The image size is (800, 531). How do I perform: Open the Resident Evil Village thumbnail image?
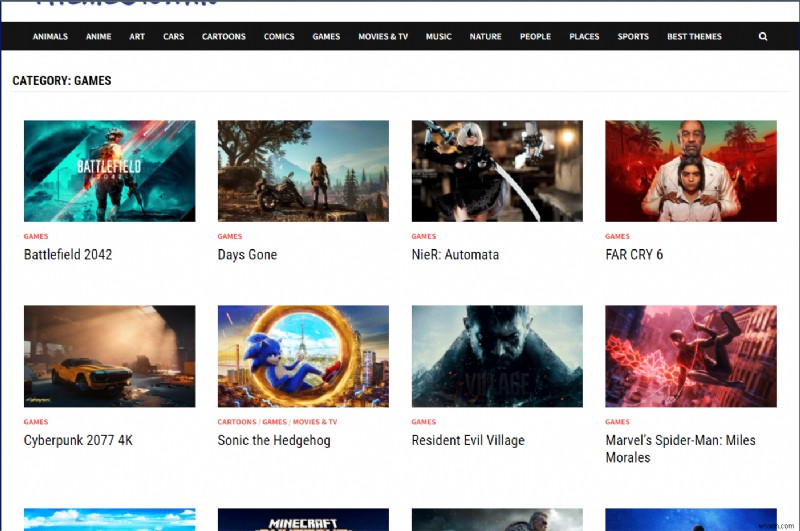(497, 356)
